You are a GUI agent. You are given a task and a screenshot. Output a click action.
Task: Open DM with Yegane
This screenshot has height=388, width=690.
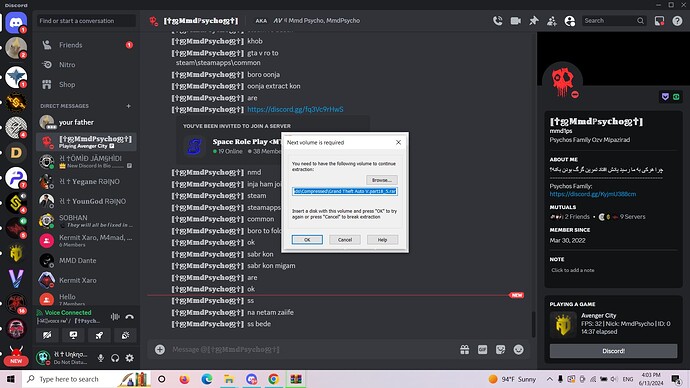click(86, 181)
